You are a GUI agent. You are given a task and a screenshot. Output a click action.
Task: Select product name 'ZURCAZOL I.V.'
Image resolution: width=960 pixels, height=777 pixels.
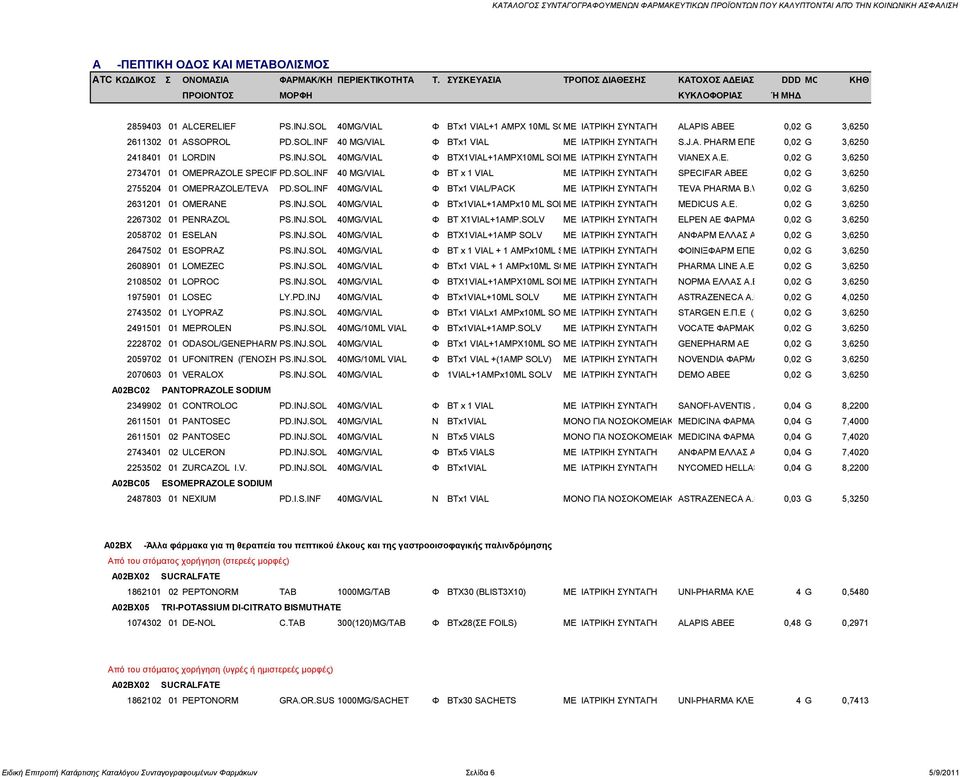(214, 468)
